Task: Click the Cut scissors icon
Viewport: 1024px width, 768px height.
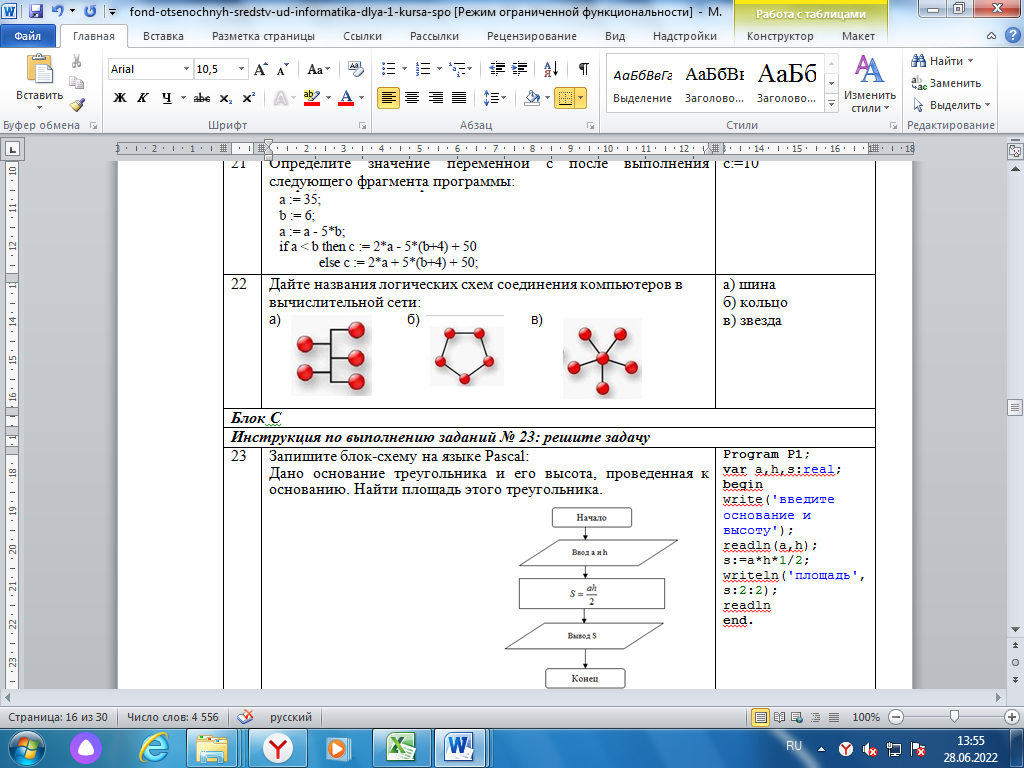Action: [76, 61]
